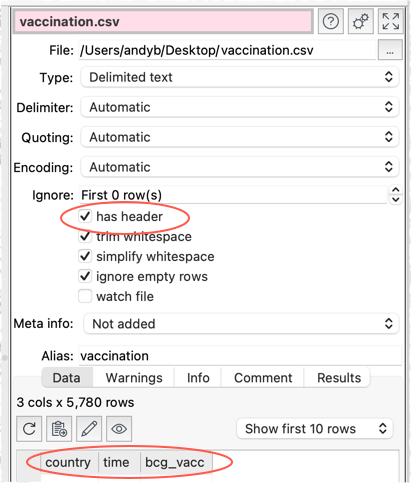Open the Encoding dropdown
The width and height of the screenshot is (411, 483).
240,167
